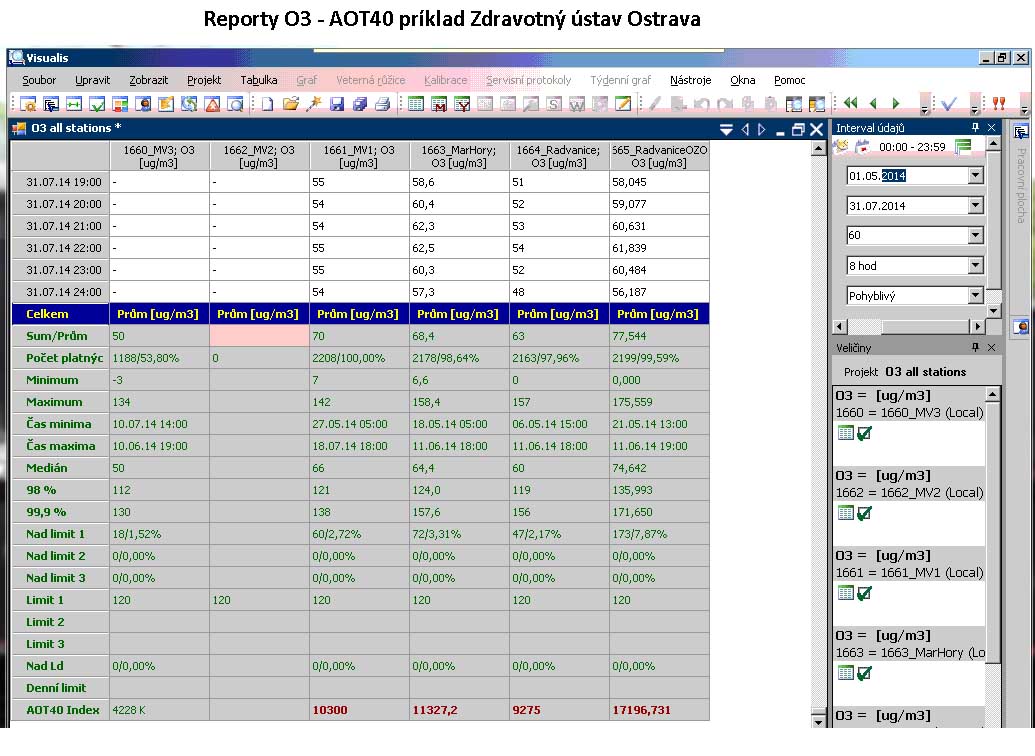The height and width of the screenshot is (756, 1035).
Task: Click the table icon under 1663_MarHory
Action: [846, 673]
